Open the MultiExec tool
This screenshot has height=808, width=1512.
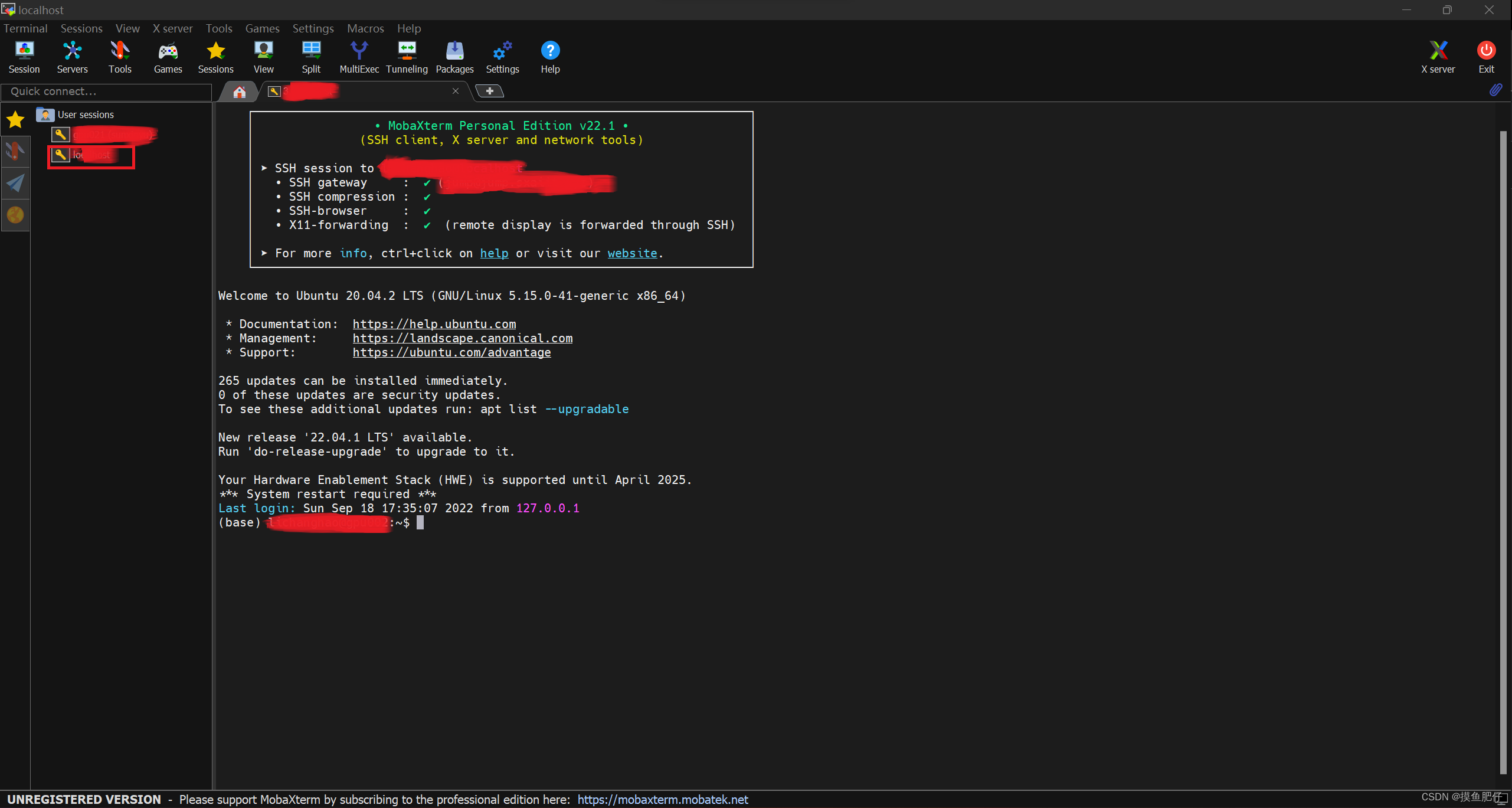(x=359, y=56)
